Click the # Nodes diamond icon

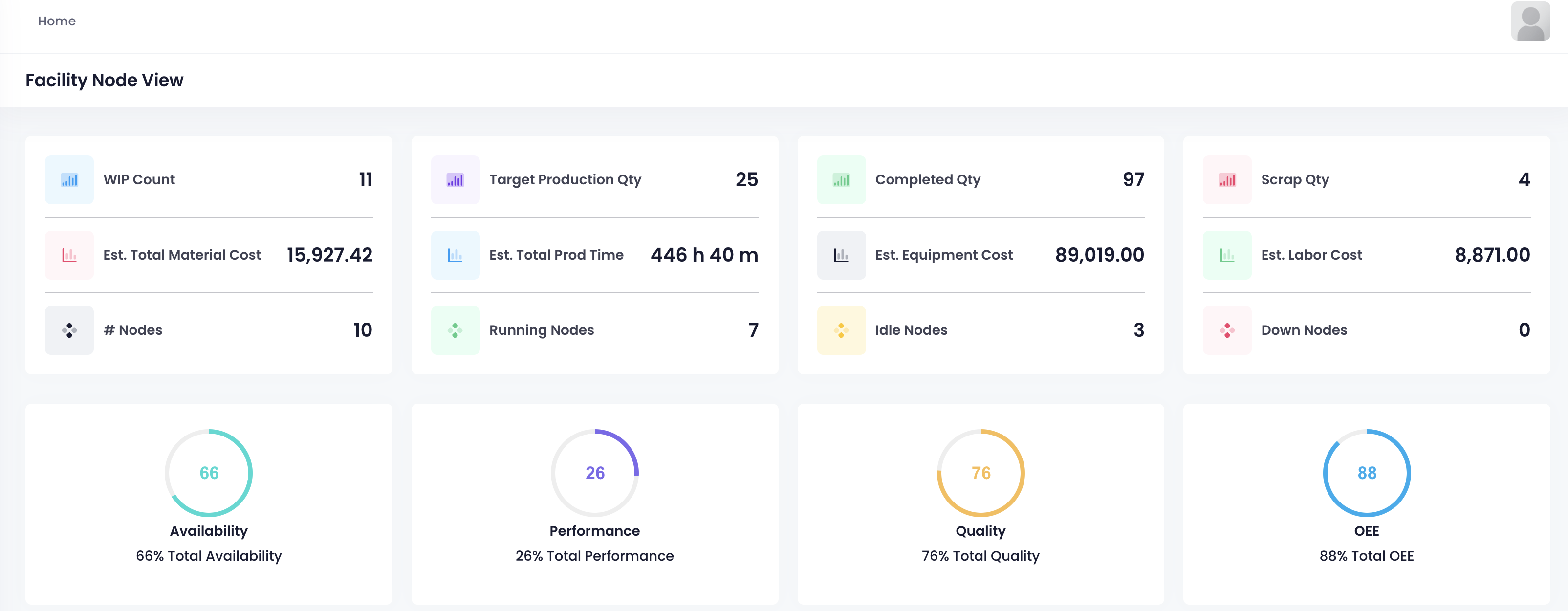(69, 330)
